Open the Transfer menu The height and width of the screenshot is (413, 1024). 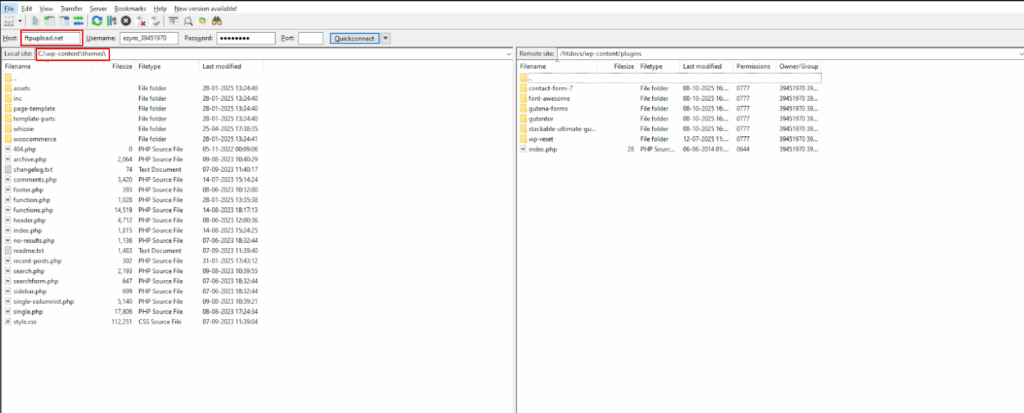(x=71, y=7)
